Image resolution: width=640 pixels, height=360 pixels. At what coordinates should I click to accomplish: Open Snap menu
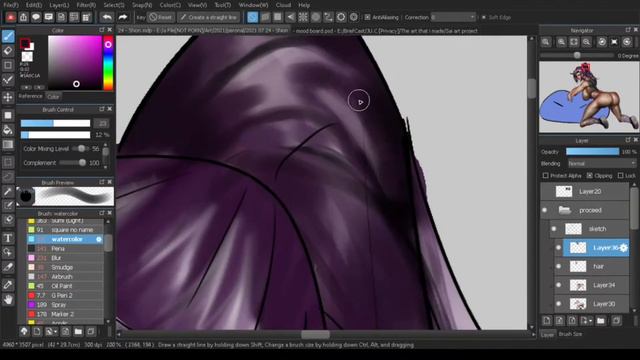click(x=142, y=5)
